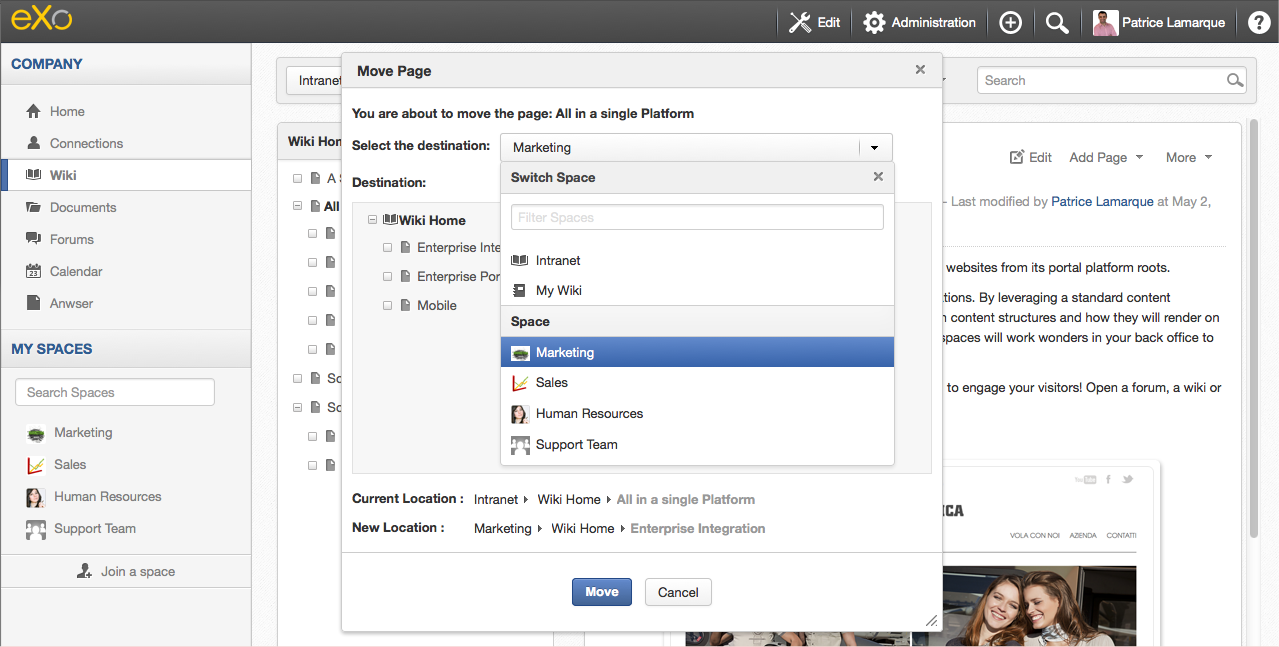Click the plus create icon in top bar

(x=1010, y=22)
